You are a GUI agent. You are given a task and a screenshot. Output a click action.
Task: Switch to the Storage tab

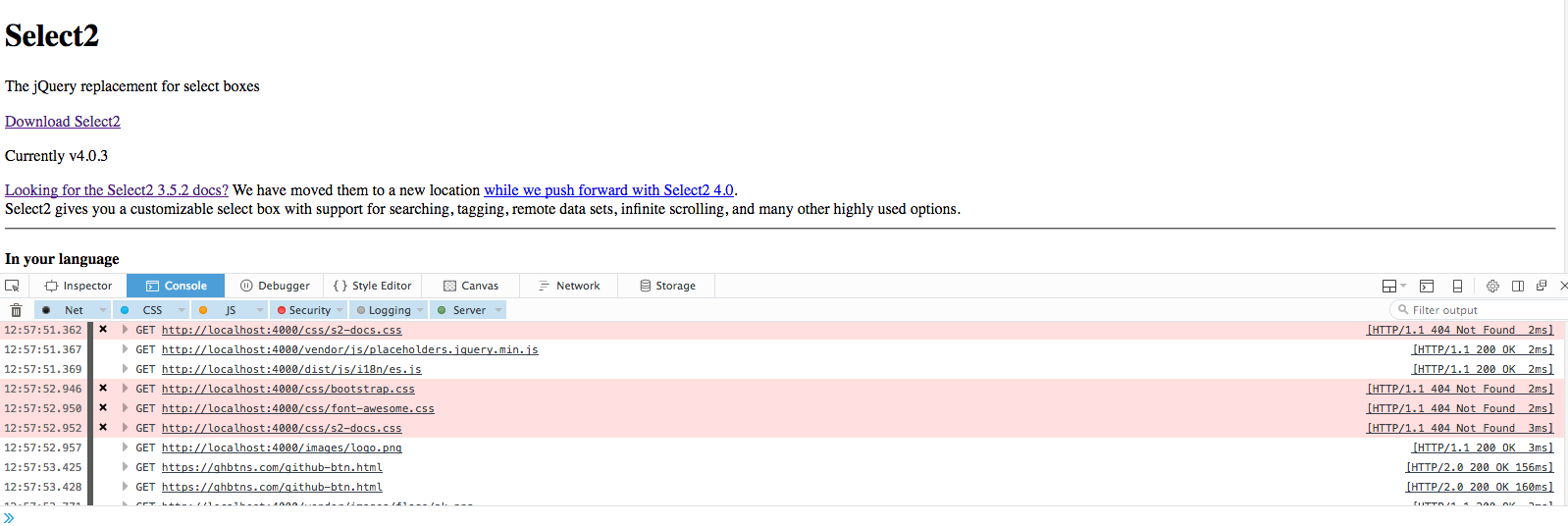667,286
